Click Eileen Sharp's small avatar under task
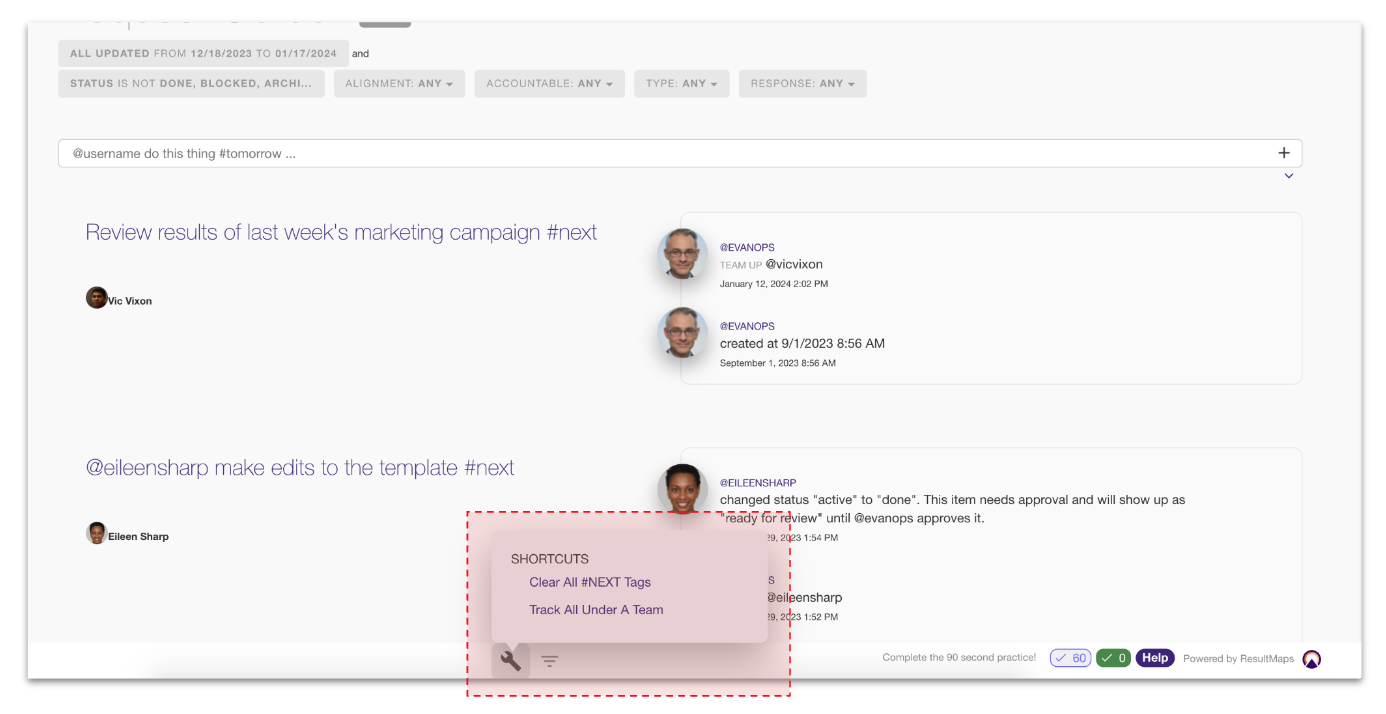This screenshot has width=1386, height=714. [x=96, y=534]
